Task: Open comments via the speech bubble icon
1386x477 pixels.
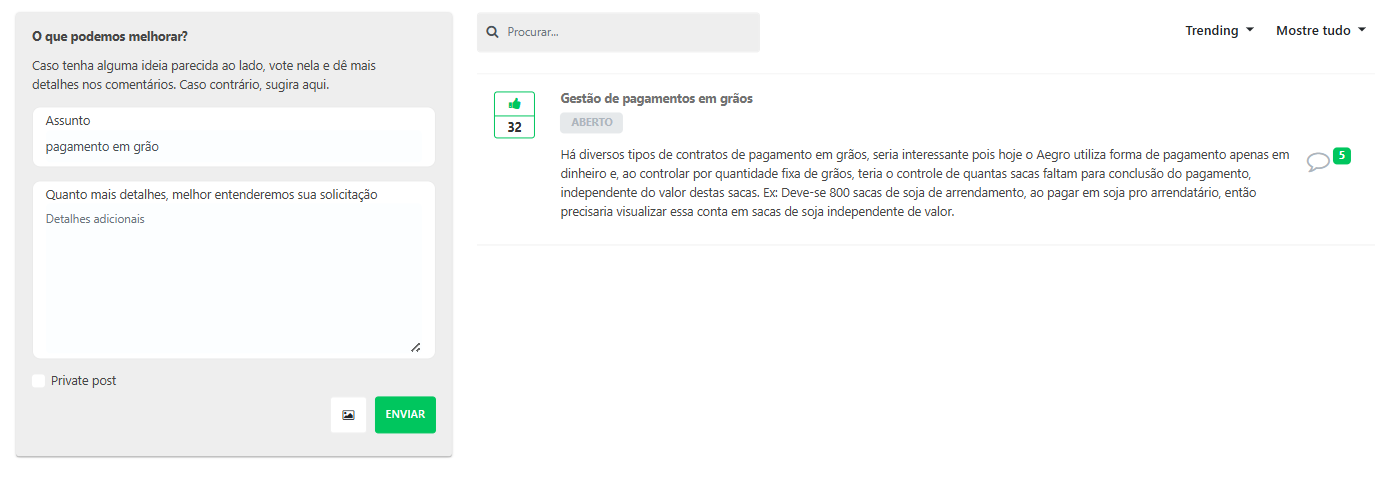Action: [x=1318, y=161]
